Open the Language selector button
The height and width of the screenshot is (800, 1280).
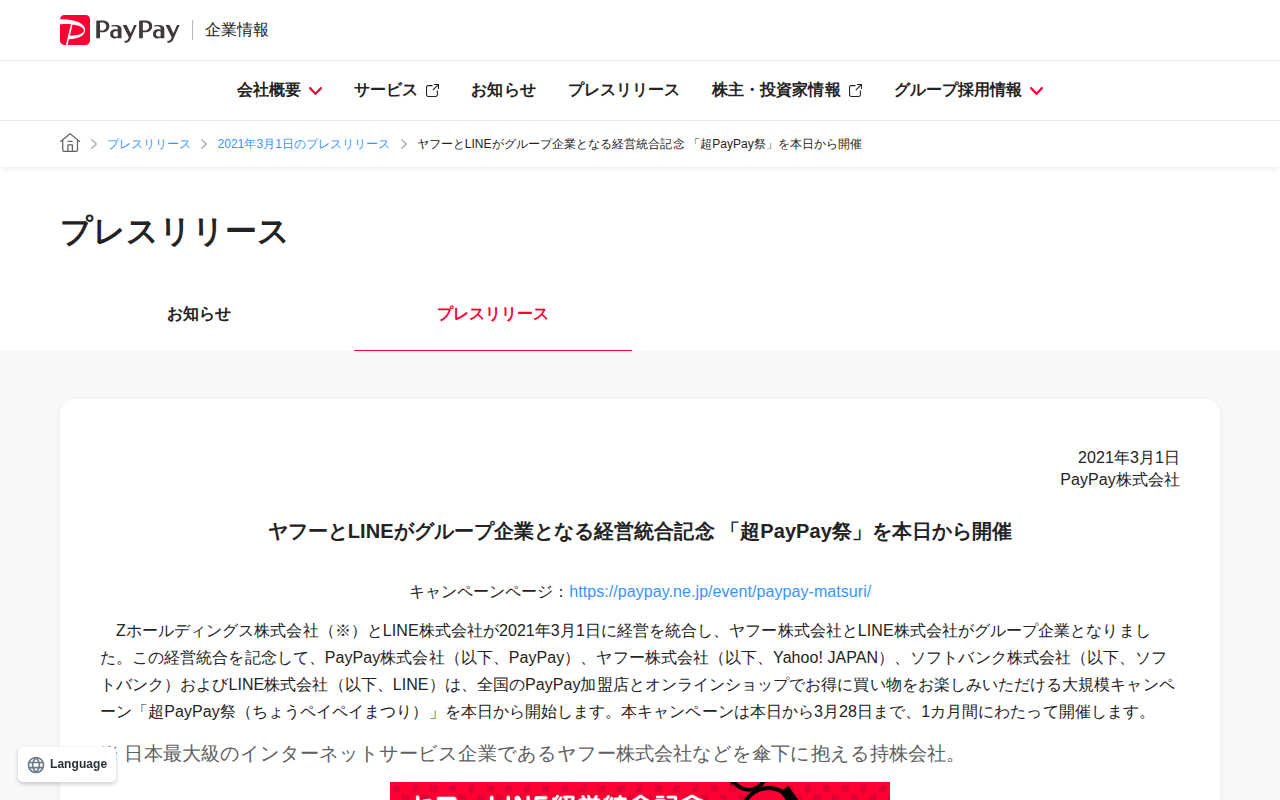pyautogui.click(x=67, y=765)
